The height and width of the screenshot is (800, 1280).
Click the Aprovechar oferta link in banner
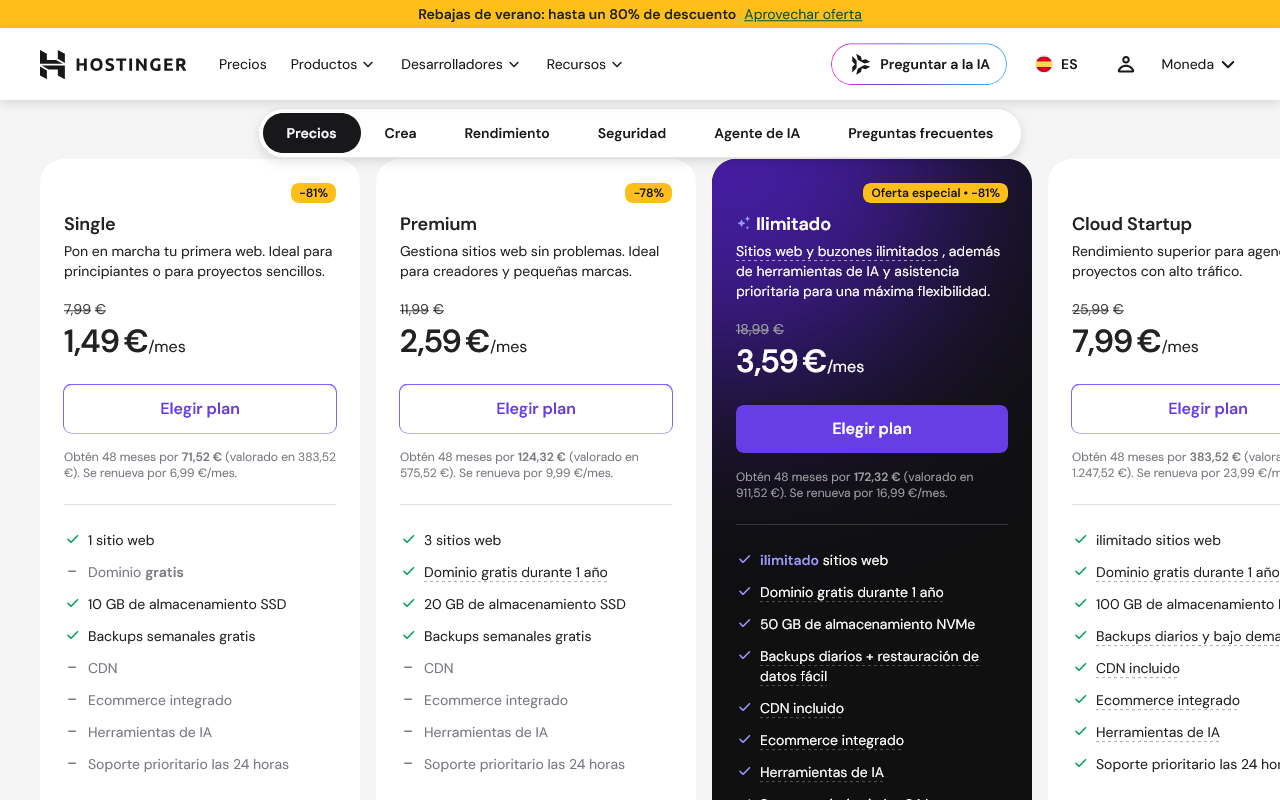coord(803,14)
